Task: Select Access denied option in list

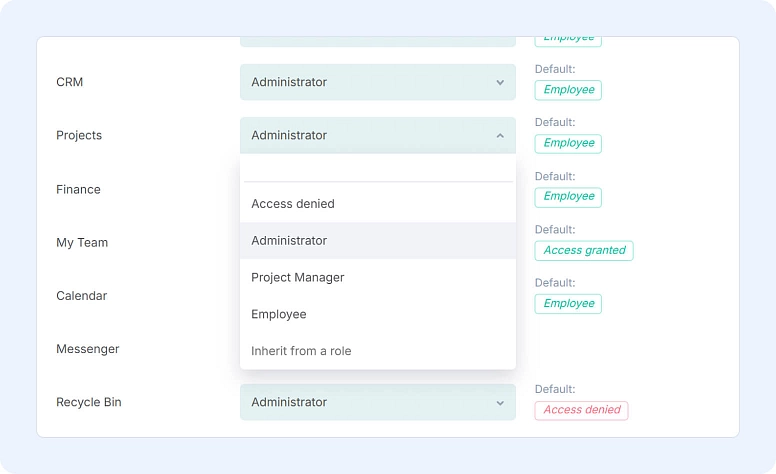Action: click(293, 204)
